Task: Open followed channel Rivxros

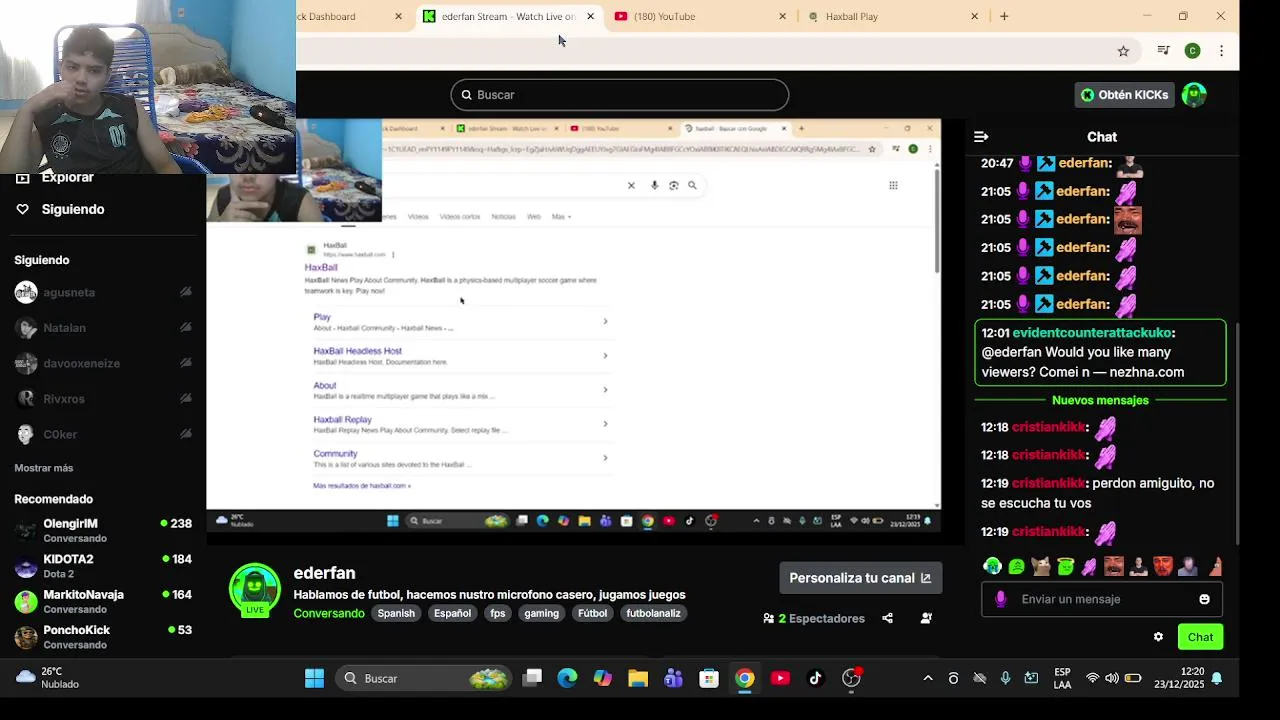Action: pyautogui.click(x=63, y=399)
